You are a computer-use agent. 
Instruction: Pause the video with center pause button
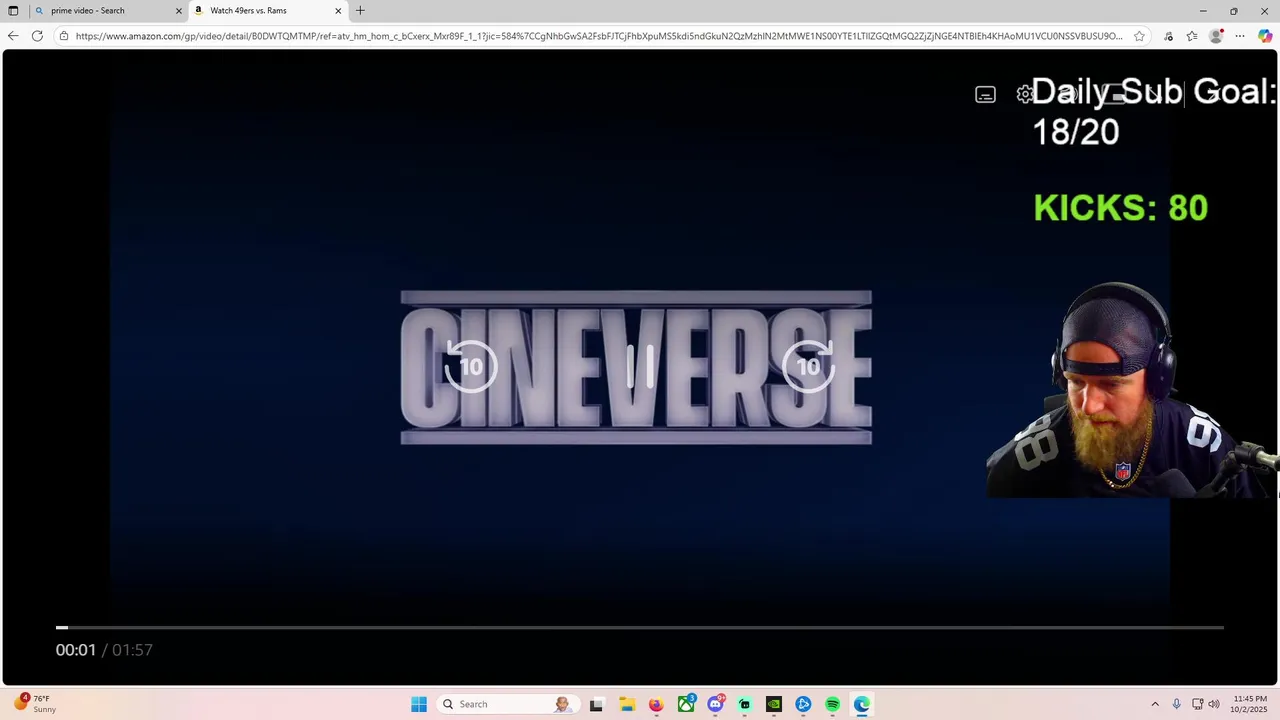point(640,367)
